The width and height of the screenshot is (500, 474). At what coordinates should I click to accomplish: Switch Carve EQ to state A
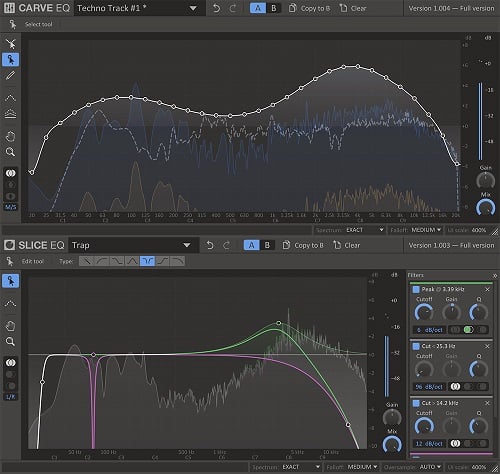[258, 8]
